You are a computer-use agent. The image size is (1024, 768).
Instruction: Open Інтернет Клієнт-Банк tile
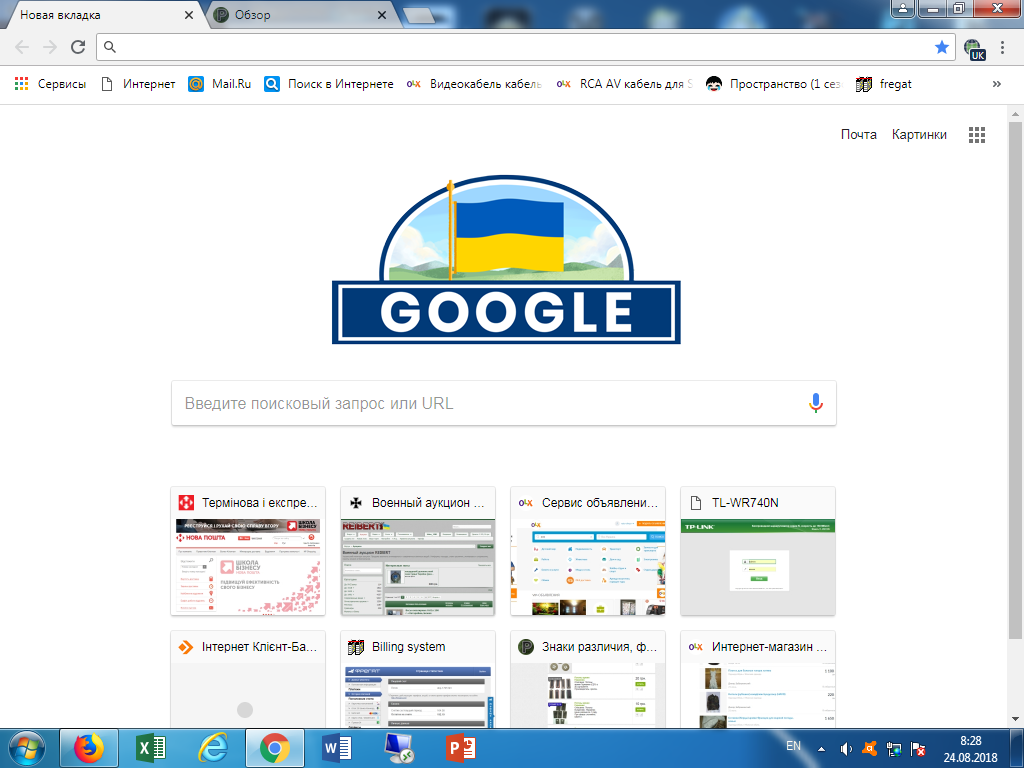coord(248,679)
